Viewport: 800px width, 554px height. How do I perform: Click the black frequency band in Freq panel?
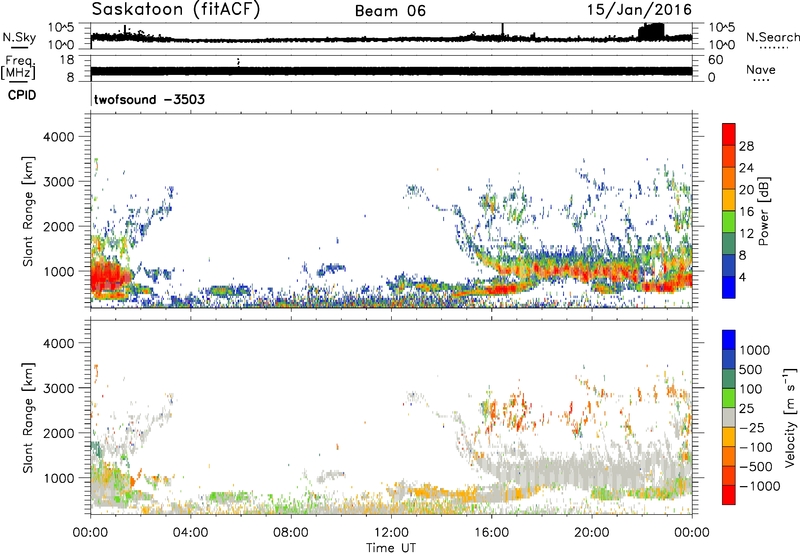[391, 71]
